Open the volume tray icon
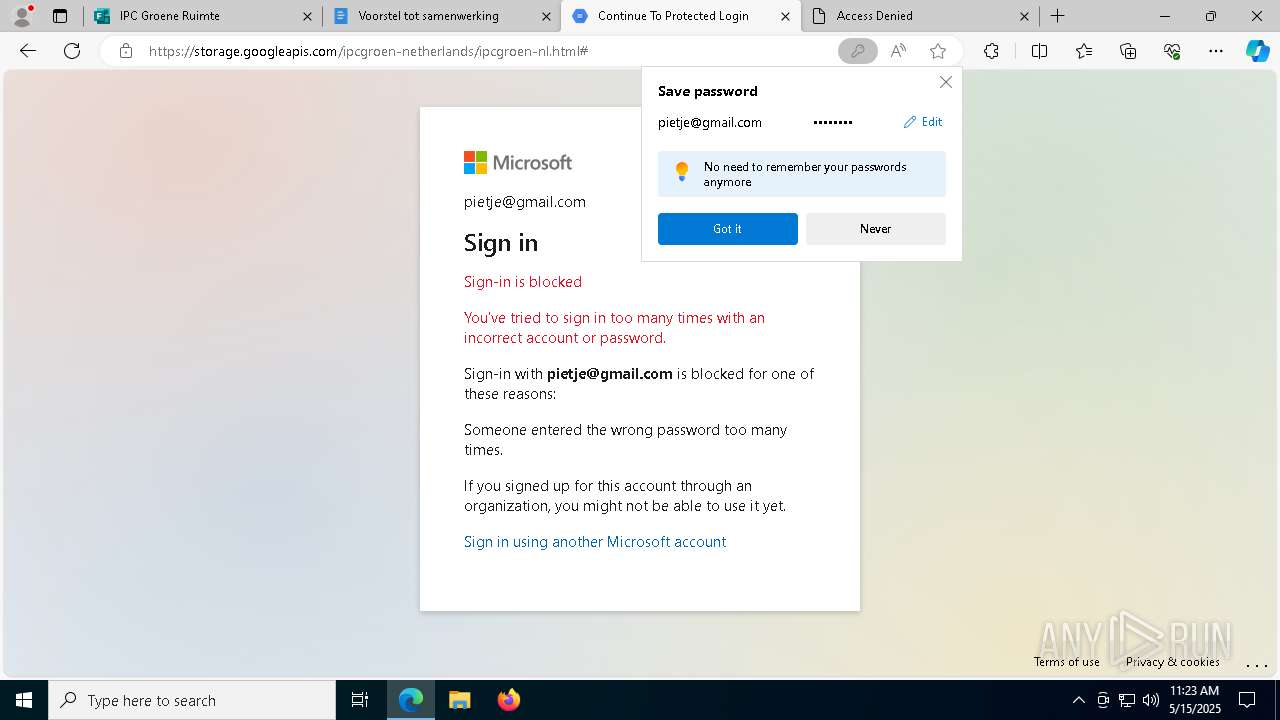This screenshot has height=720, width=1280. (1151, 700)
